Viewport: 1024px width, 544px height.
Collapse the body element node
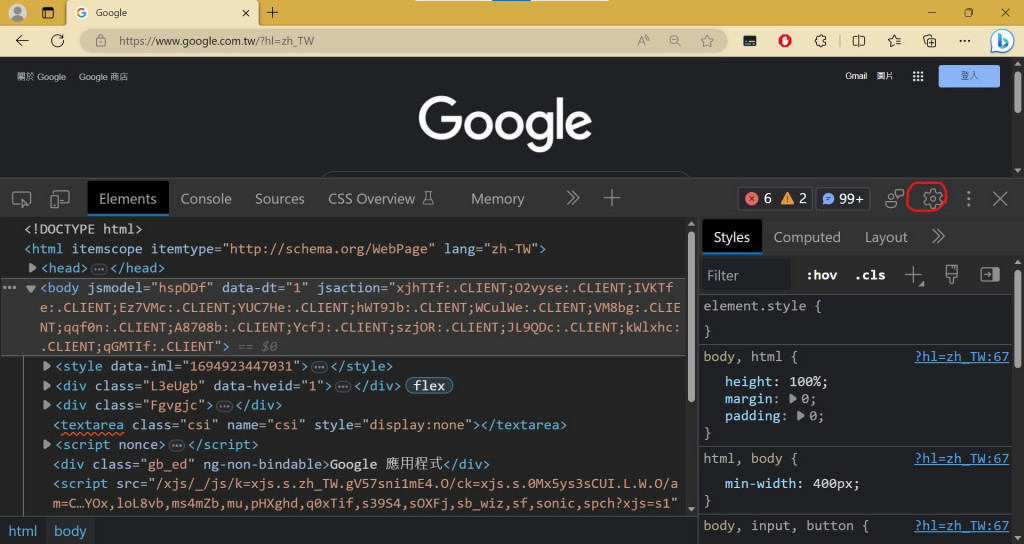tap(31, 288)
